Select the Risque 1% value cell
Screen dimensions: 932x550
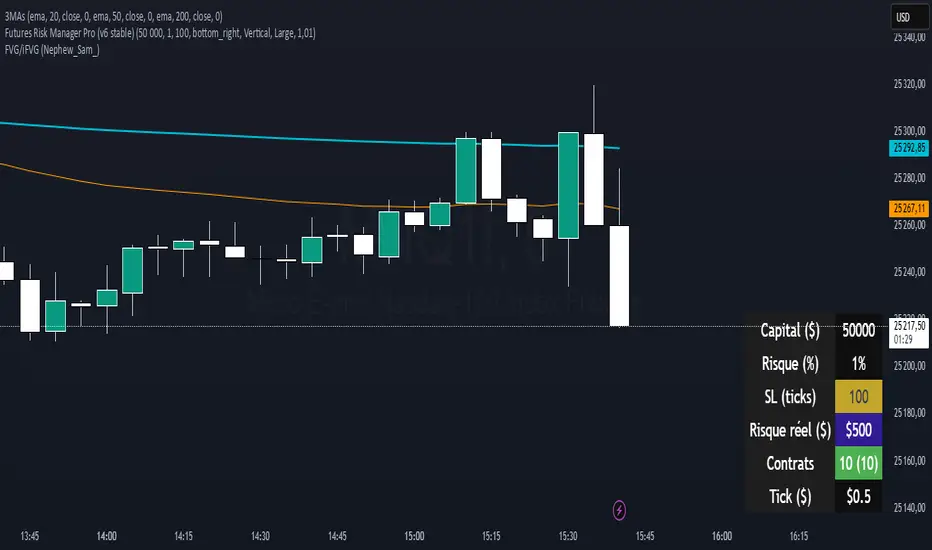click(857, 363)
